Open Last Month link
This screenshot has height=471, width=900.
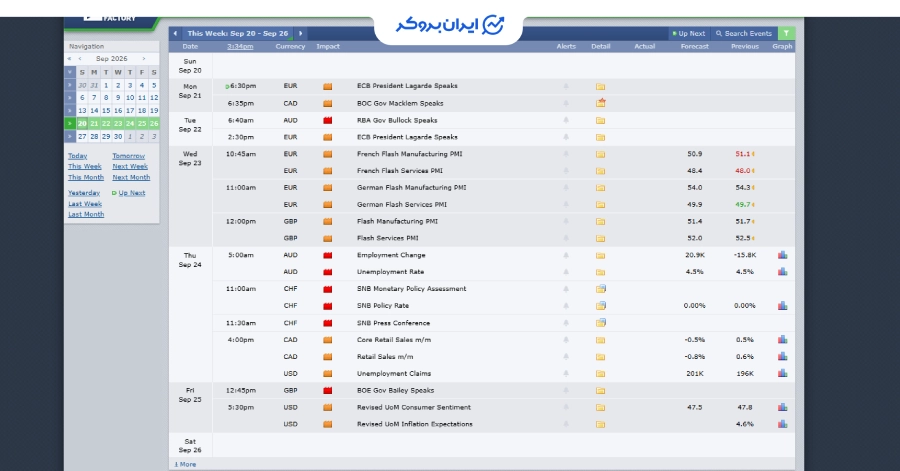86,214
